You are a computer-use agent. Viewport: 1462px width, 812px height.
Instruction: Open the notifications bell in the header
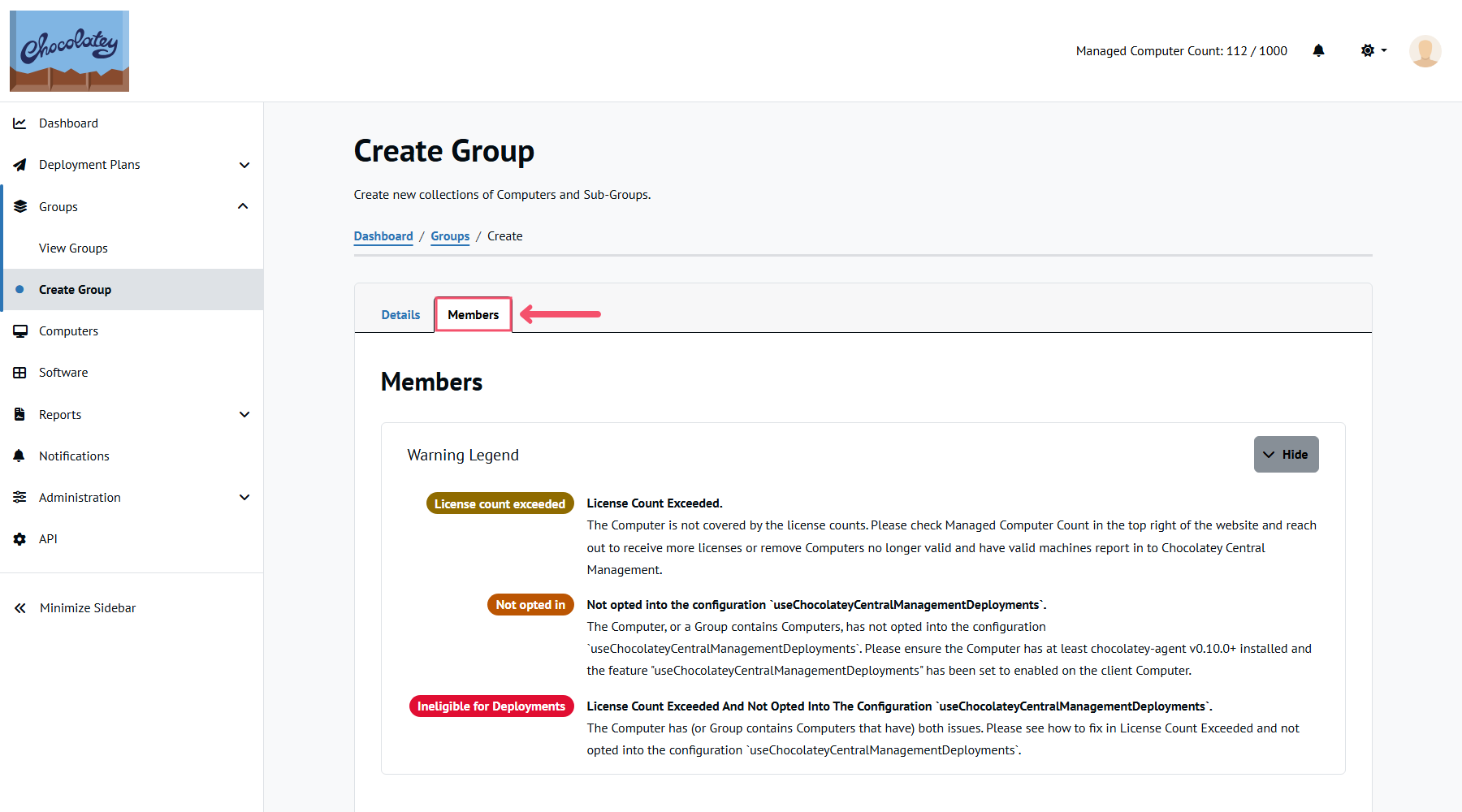tap(1318, 50)
